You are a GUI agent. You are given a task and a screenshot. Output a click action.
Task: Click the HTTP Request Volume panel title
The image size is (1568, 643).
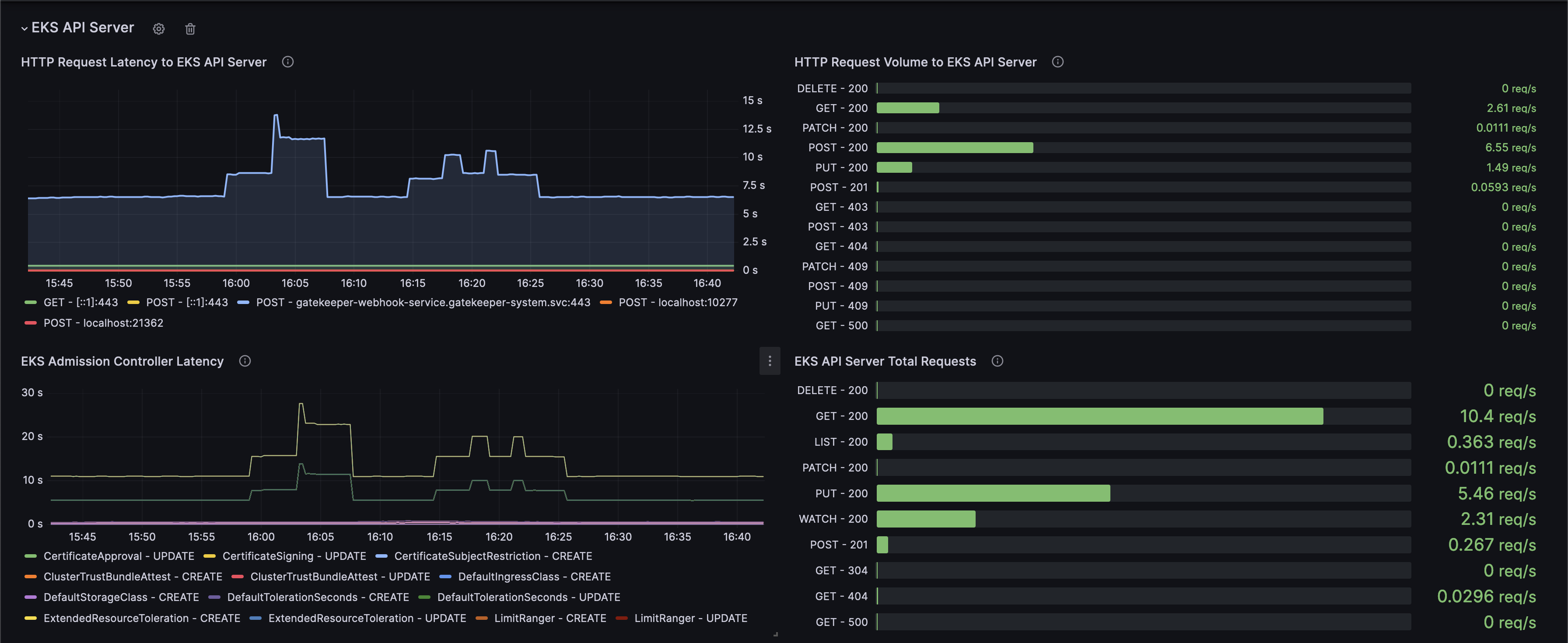pyautogui.click(x=915, y=62)
